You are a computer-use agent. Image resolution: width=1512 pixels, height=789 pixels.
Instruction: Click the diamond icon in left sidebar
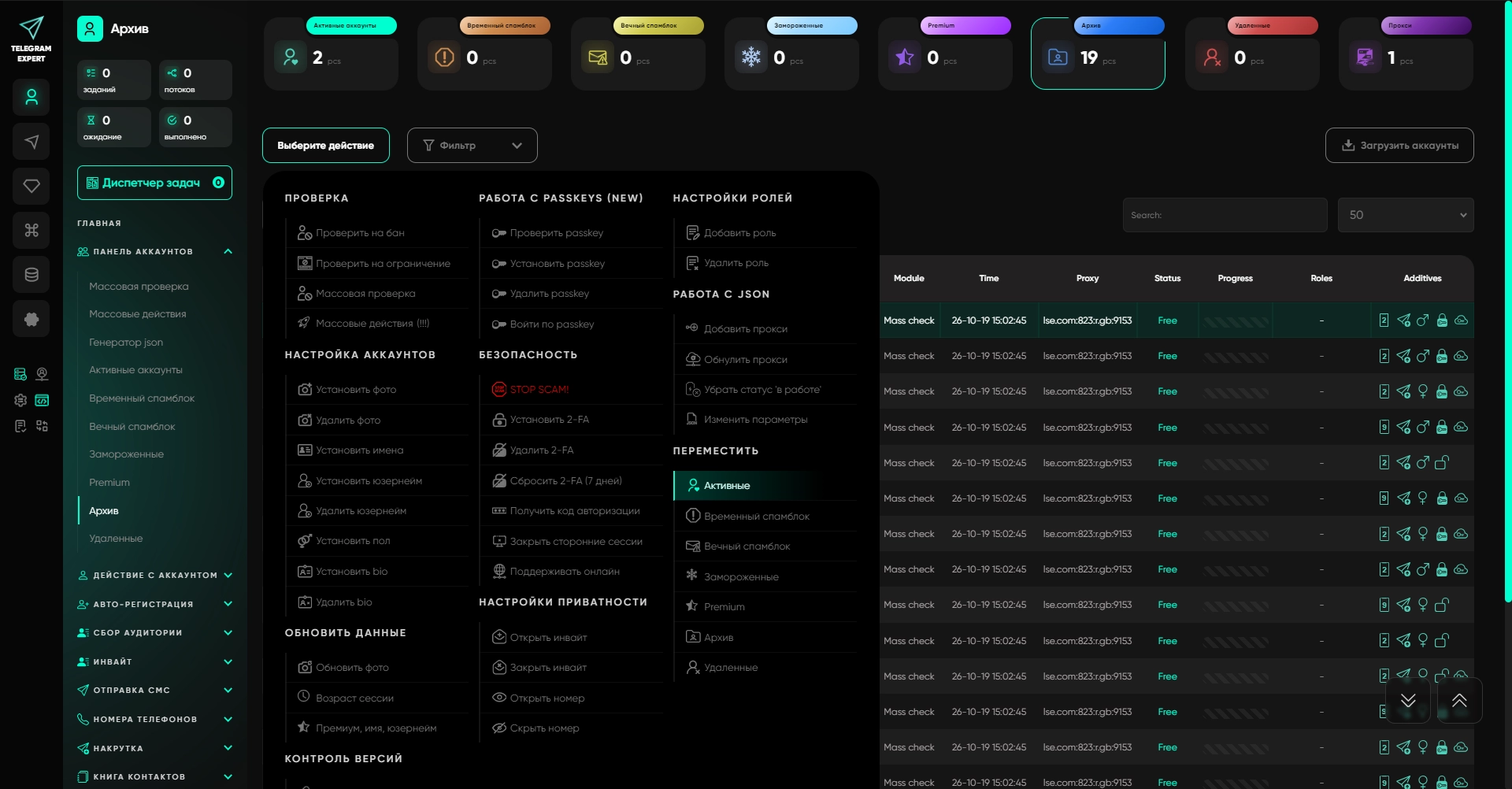point(31,186)
